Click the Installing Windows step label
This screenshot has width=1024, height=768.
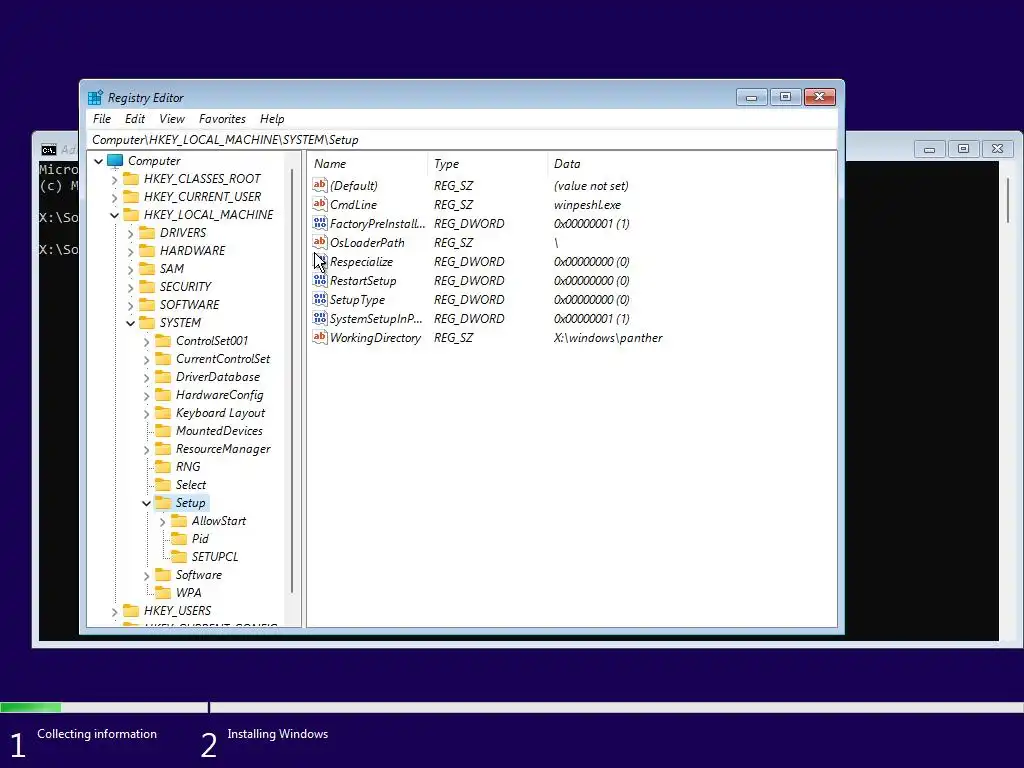coord(278,734)
